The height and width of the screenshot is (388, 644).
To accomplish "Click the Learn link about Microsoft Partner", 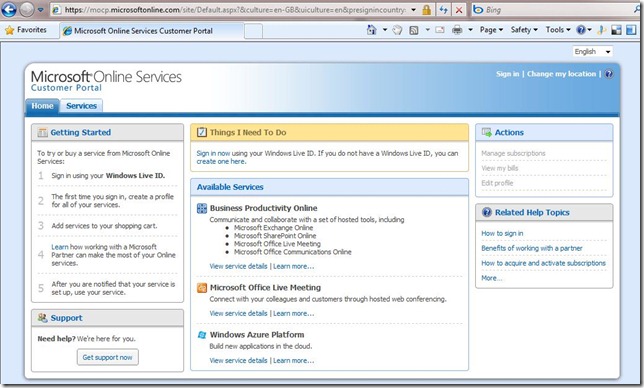I will (x=60, y=247).
